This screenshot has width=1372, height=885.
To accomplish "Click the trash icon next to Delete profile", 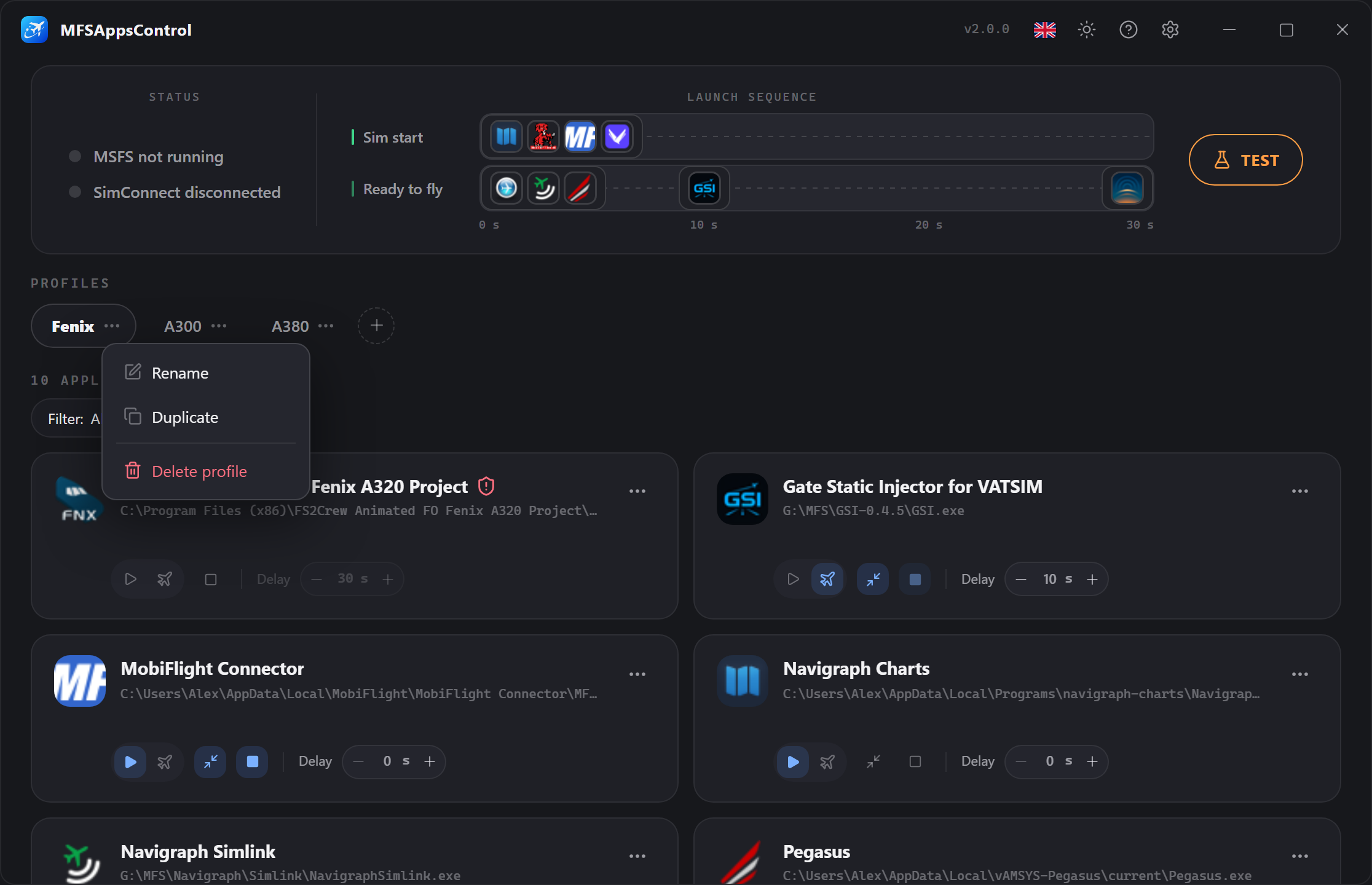I will (133, 471).
